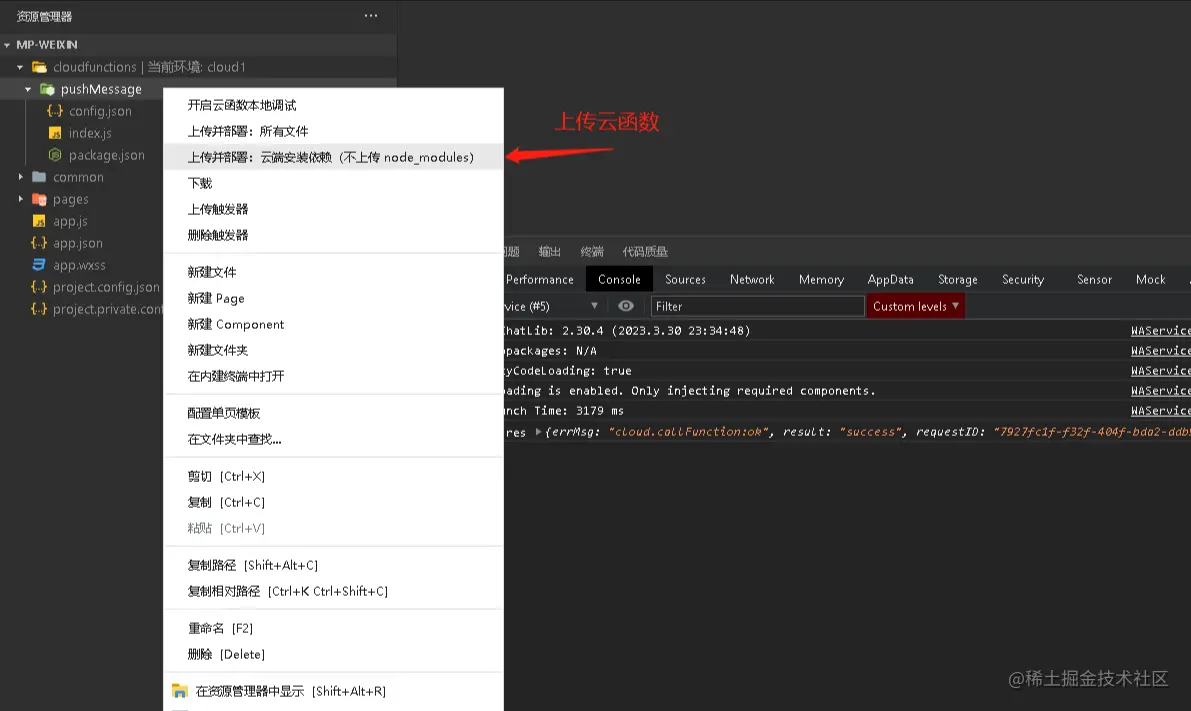Switch to the Network devtools tab
The height and width of the screenshot is (711, 1191).
752,280
